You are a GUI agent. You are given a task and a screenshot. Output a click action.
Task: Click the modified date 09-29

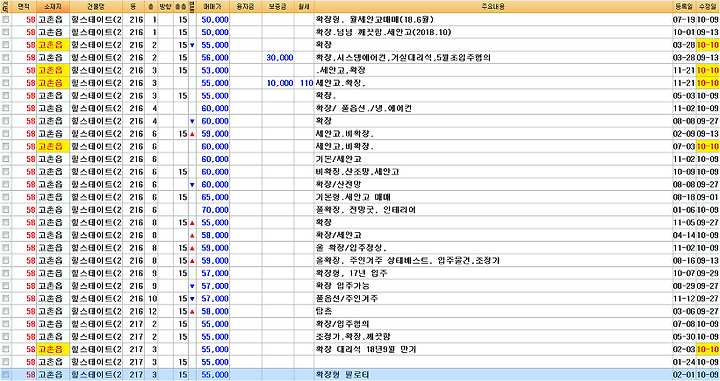pos(708,273)
